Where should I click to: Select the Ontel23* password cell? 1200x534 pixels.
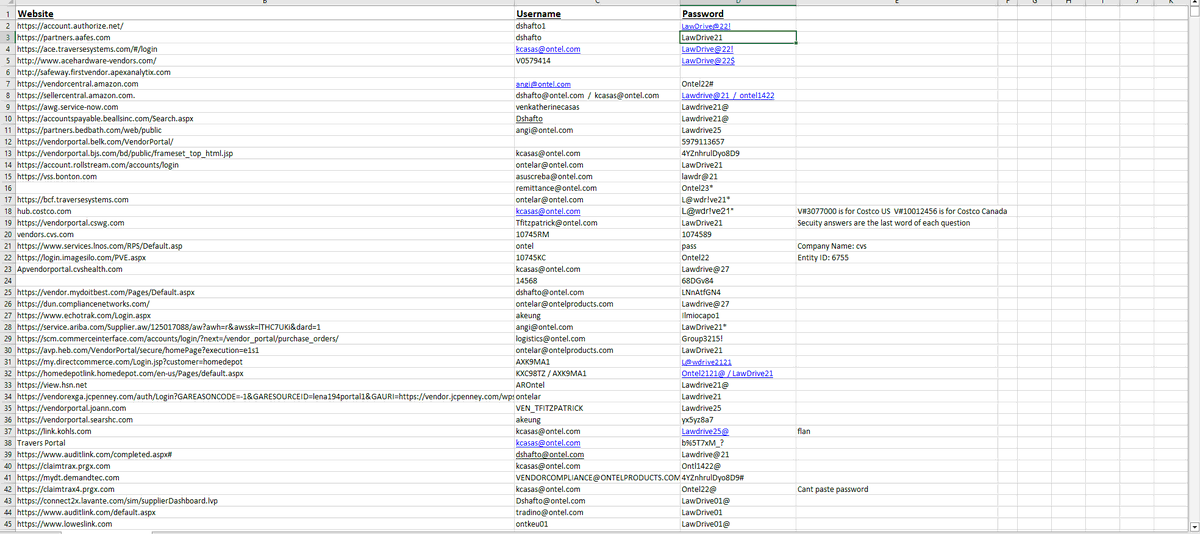click(x=737, y=188)
